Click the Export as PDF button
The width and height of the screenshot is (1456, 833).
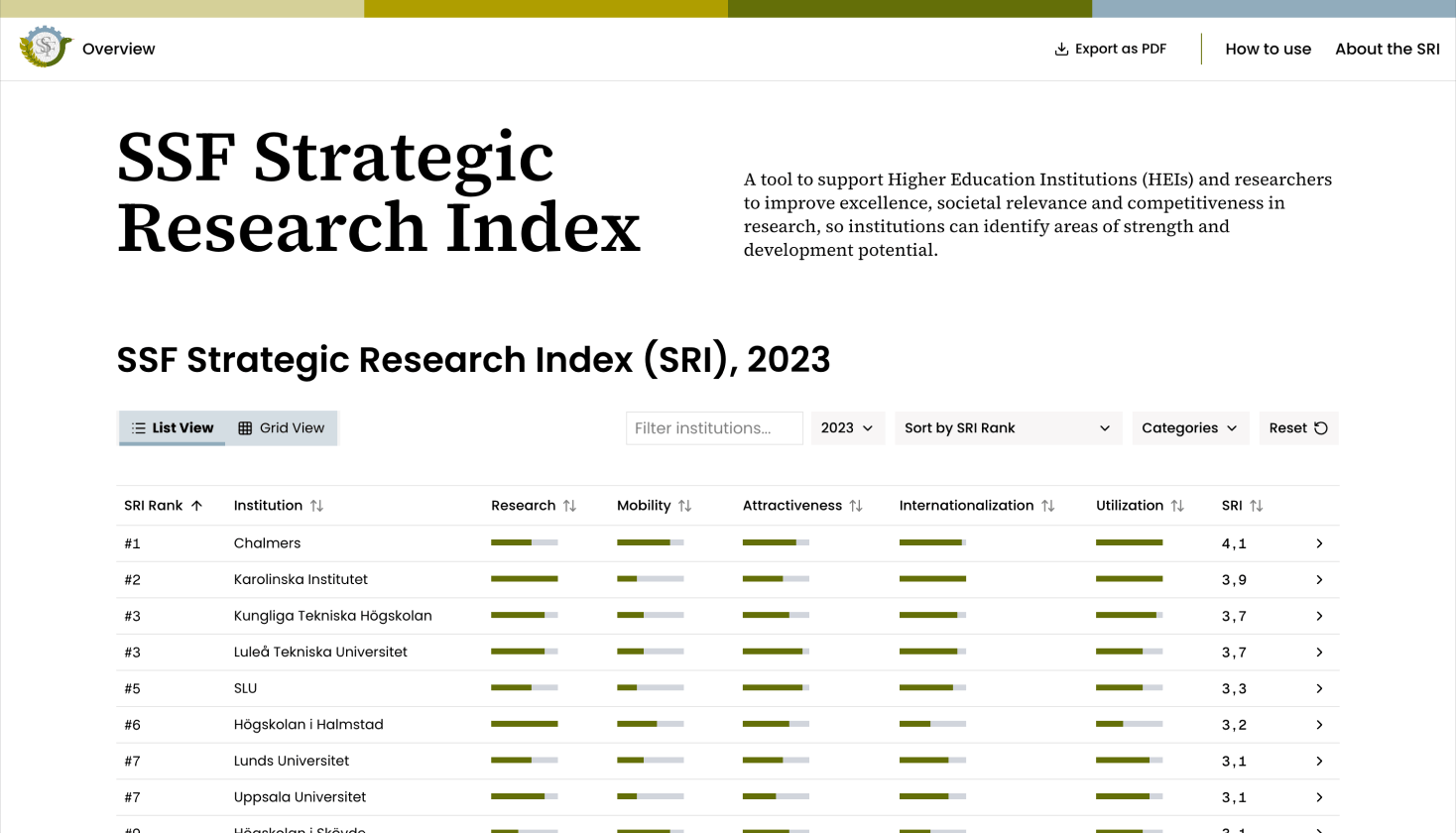[1110, 49]
